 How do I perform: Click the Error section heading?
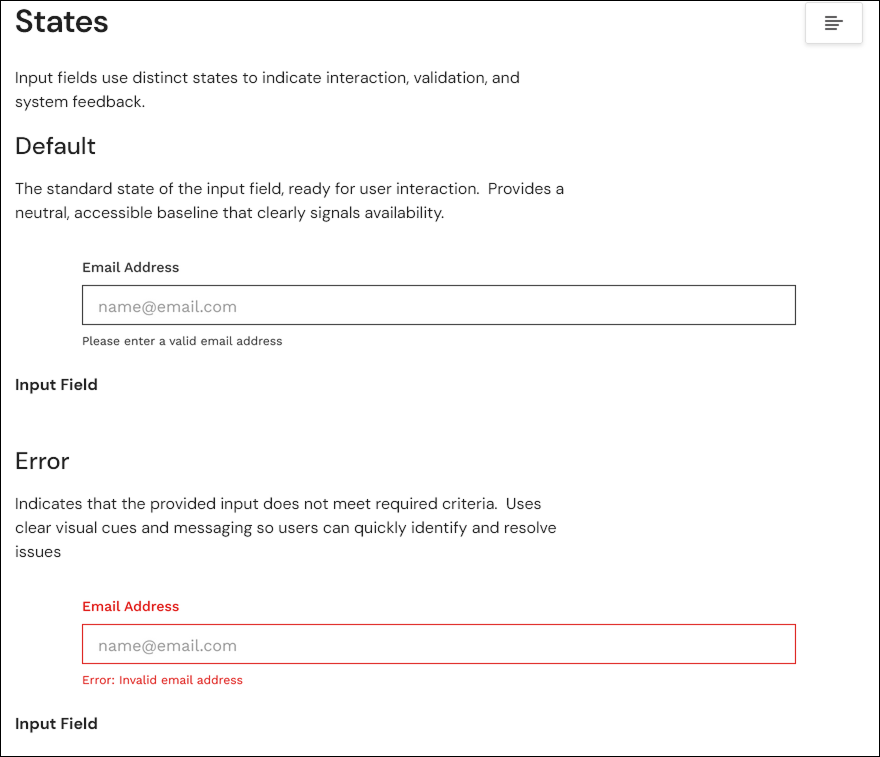42,461
